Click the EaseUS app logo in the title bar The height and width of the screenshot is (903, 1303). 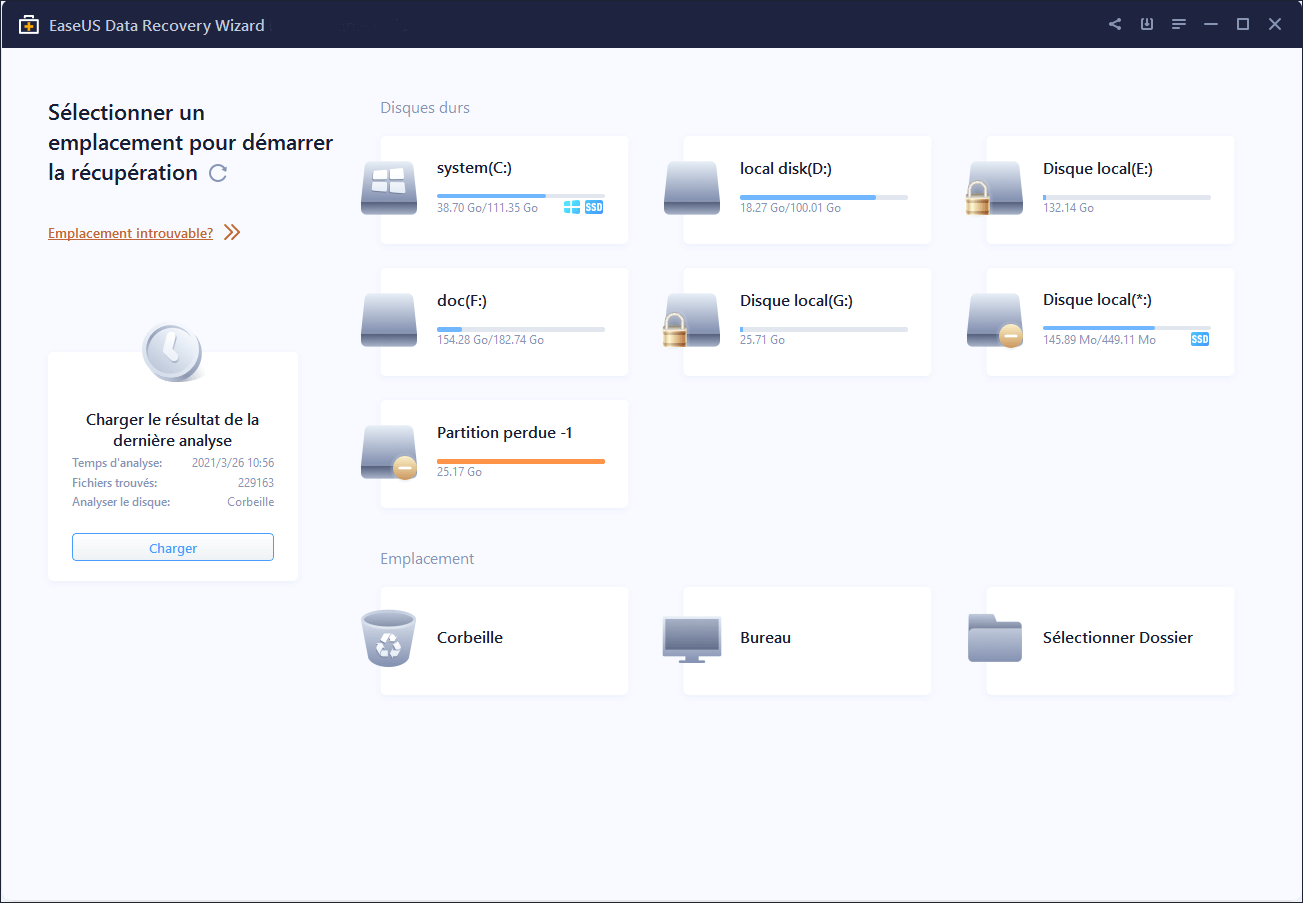click(29, 25)
